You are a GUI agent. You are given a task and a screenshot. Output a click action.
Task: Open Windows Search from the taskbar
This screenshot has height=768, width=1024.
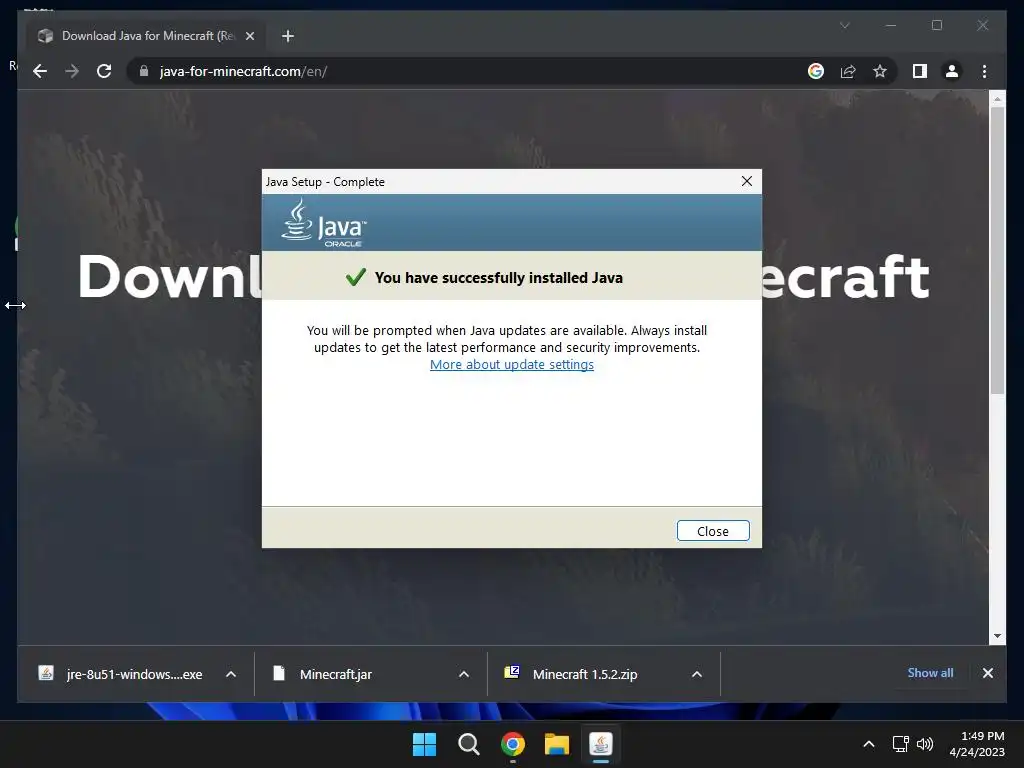tap(468, 744)
